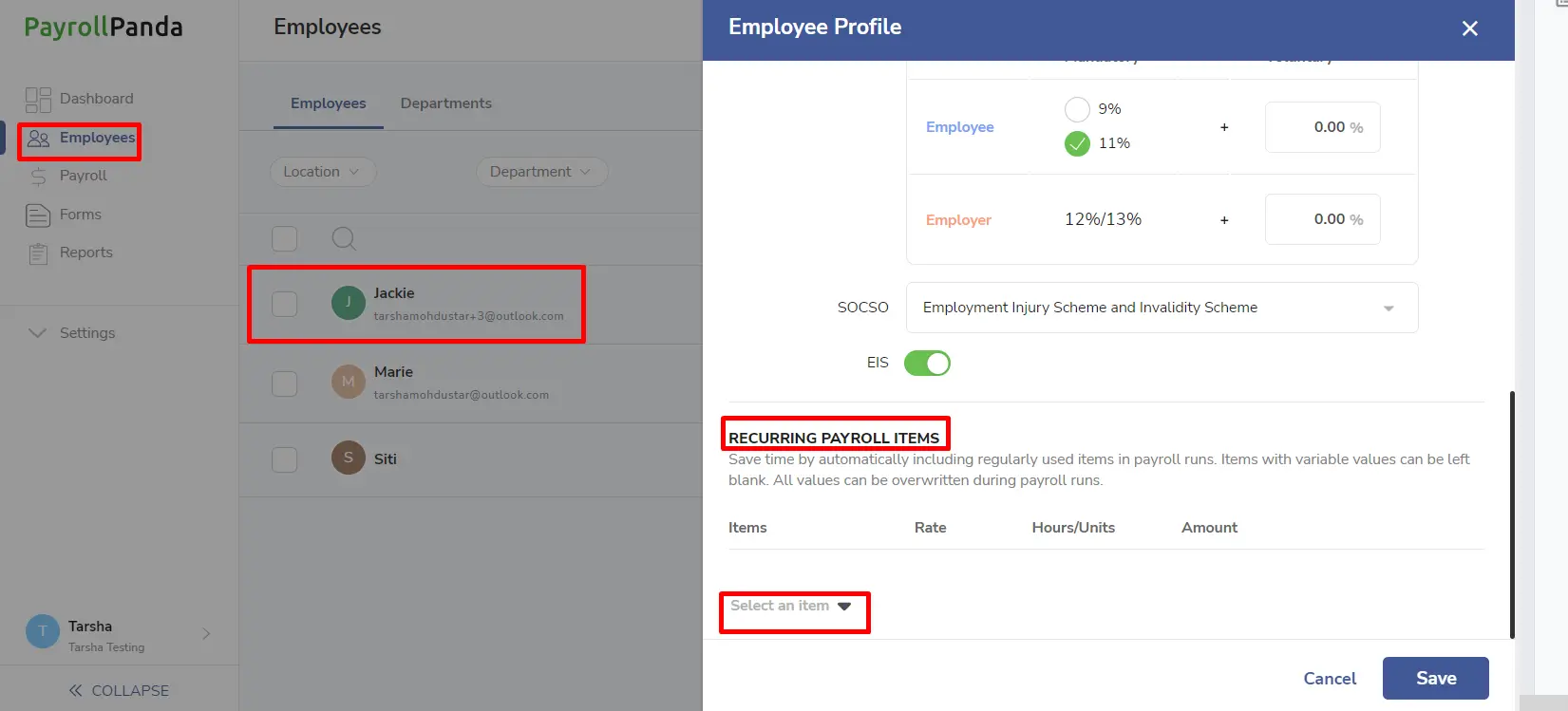Check the select-all employees checkbox
The image size is (1568, 711).
(285, 238)
